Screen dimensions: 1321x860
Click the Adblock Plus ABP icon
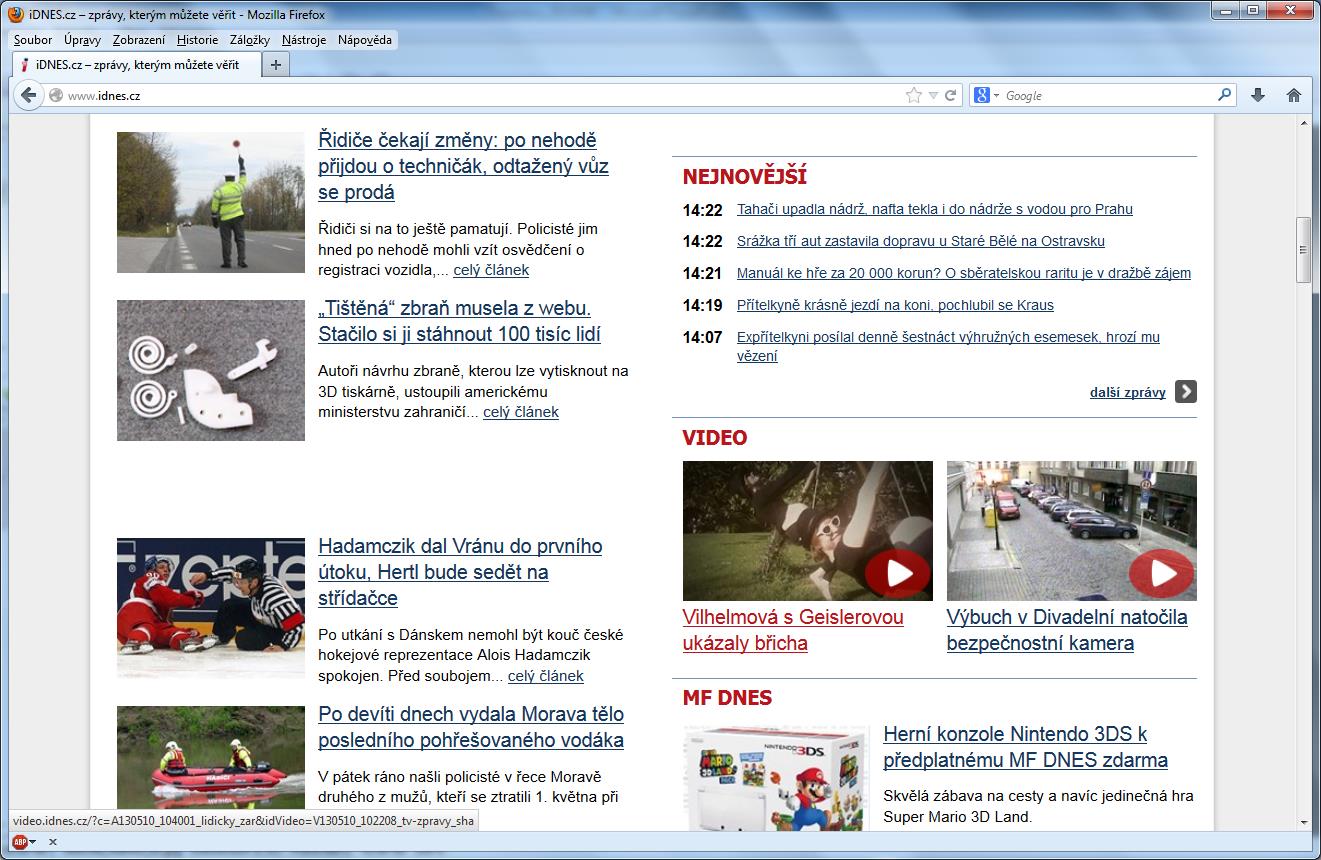[x=19, y=842]
